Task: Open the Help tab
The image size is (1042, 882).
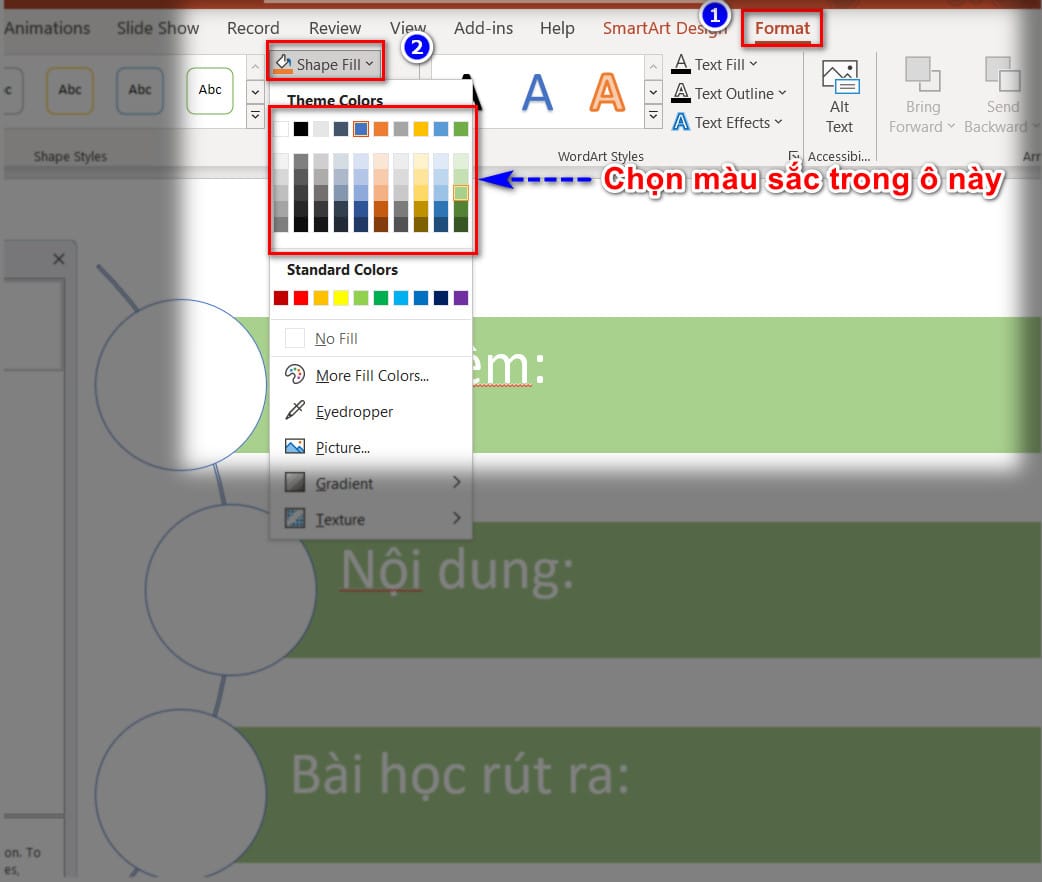Action: click(x=557, y=29)
